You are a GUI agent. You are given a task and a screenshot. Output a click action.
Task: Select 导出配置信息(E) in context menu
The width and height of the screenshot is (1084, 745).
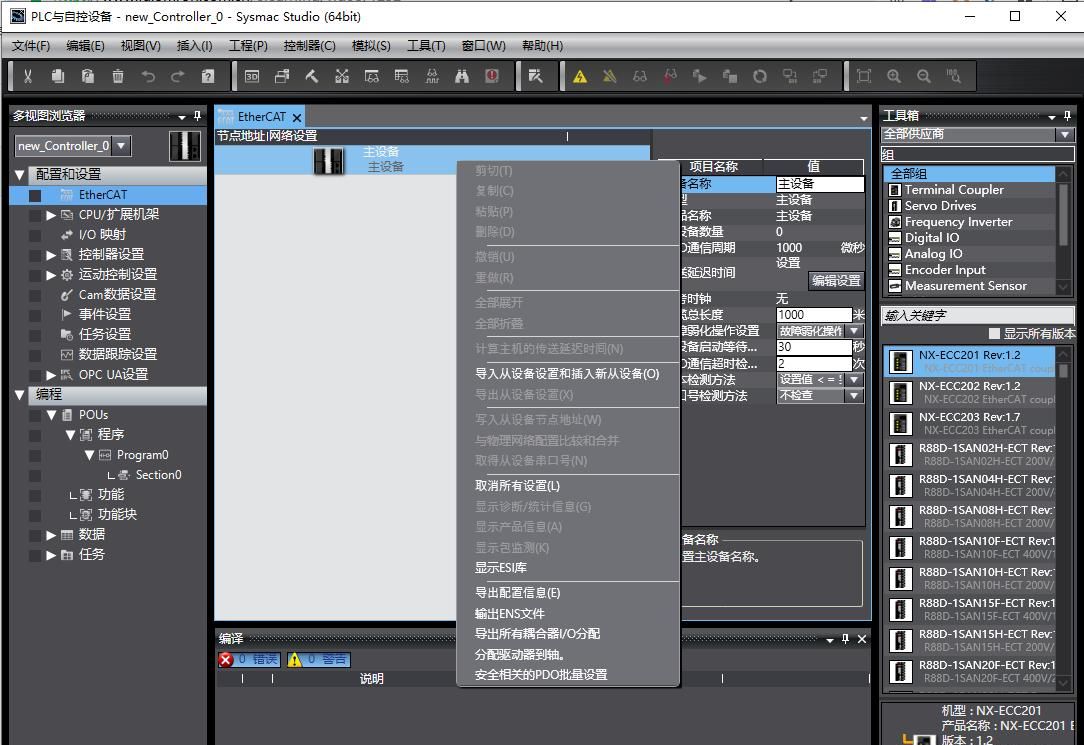pyautogui.click(x=517, y=593)
